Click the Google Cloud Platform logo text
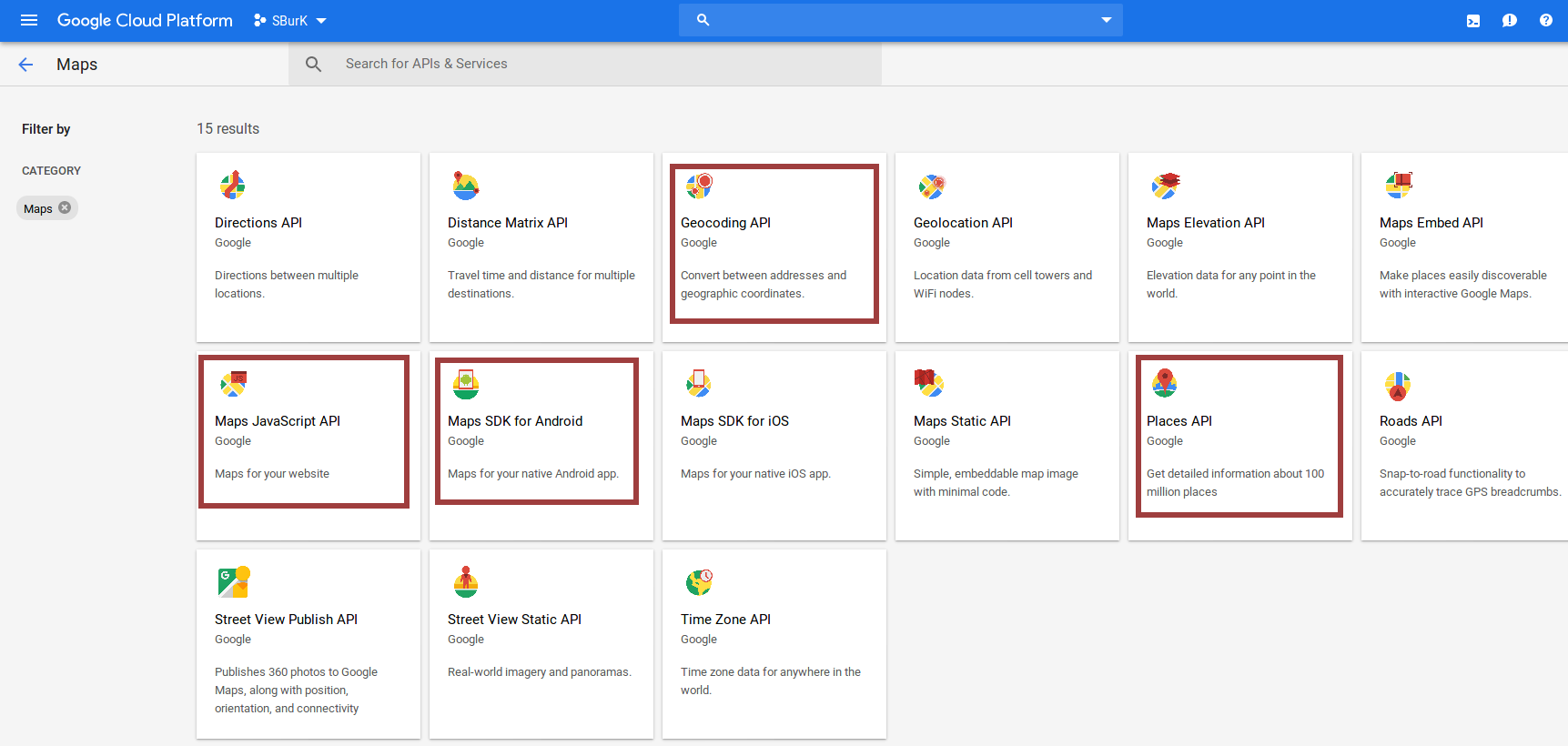This screenshot has width=1568, height=746. pyautogui.click(x=145, y=20)
